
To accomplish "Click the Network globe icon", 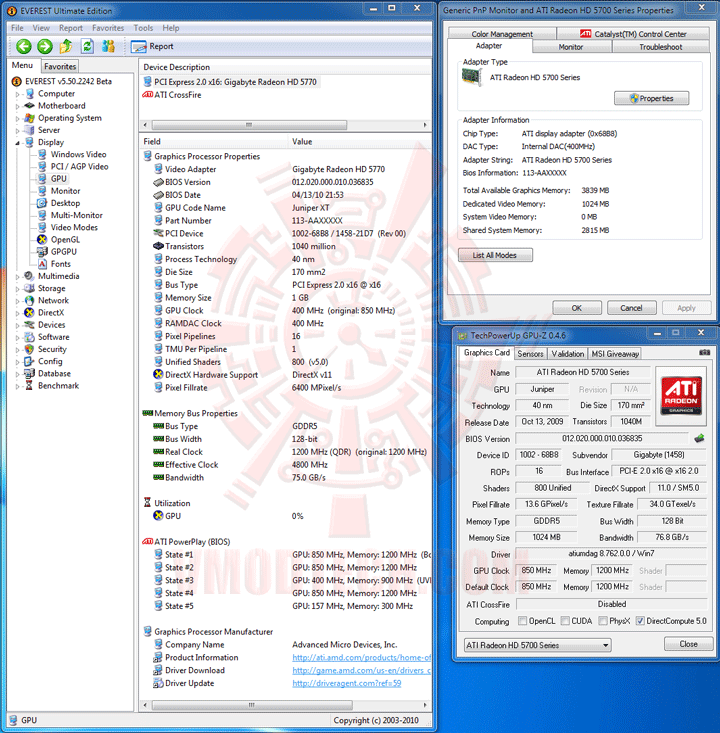I will [29, 300].
